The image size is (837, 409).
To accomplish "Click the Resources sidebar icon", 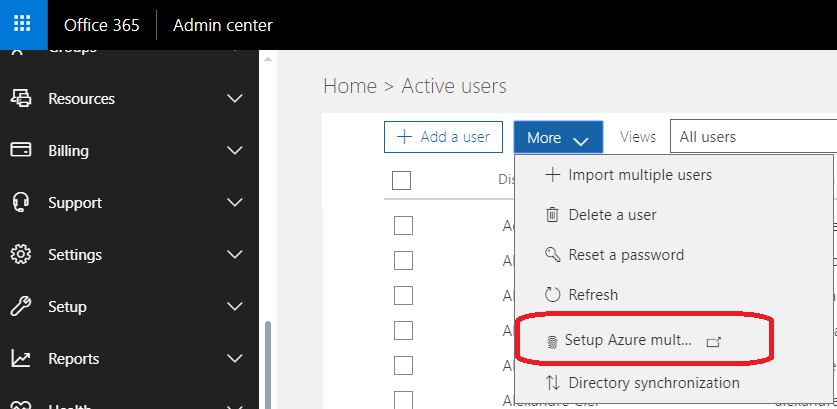I will pyautogui.click(x=20, y=99).
